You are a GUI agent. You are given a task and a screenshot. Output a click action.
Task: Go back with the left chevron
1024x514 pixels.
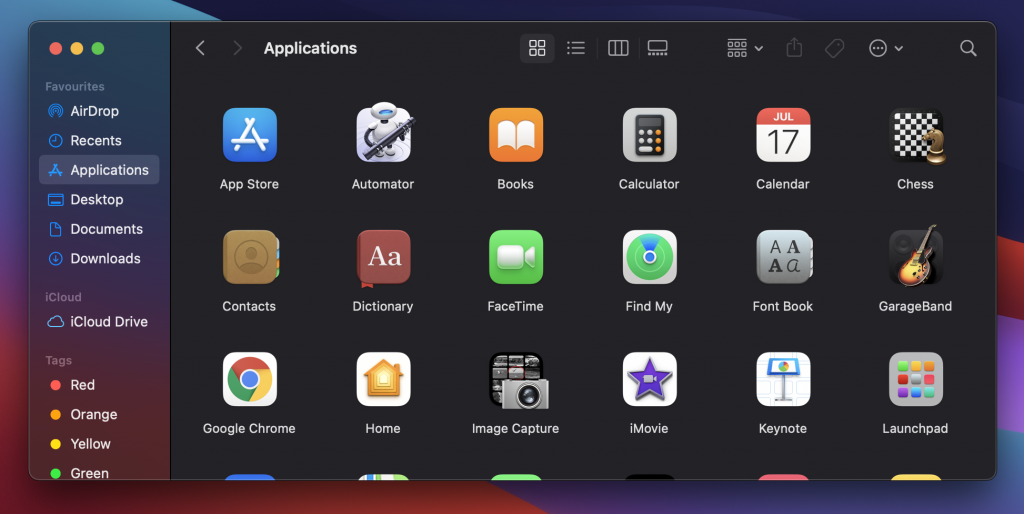(x=200, y=48)
